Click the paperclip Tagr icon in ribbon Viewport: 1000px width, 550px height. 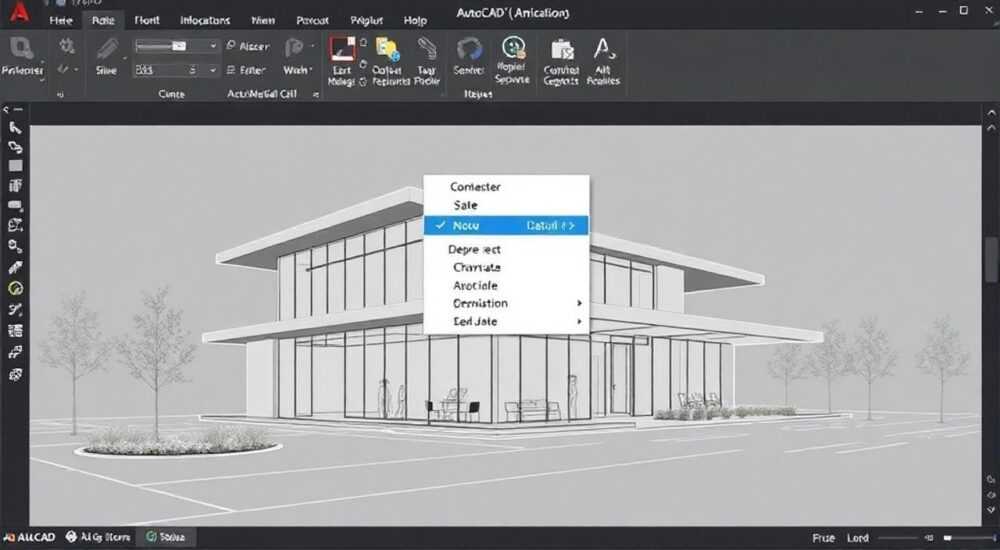click(x=427, y=50)
